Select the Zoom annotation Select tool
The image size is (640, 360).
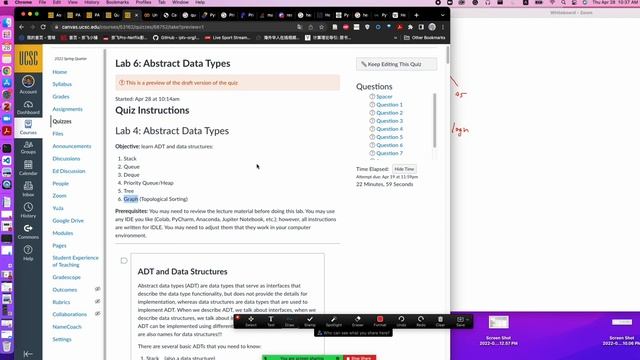click(251, 321)
